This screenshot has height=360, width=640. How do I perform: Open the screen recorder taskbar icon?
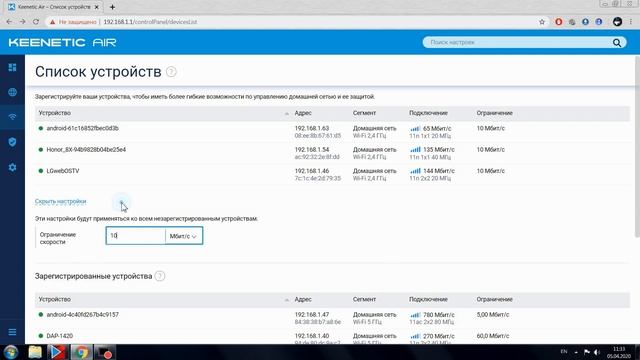point(105,352)
